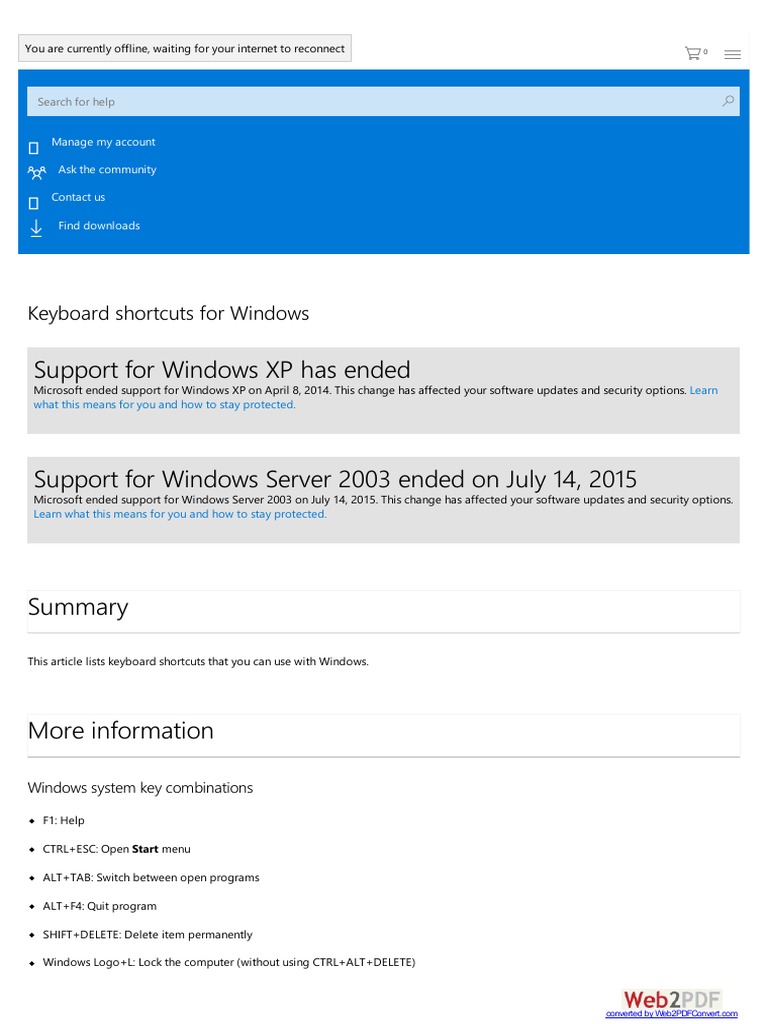Click the Web2PDF logo
Image resolution: width=768 pixels, height=1024 pixels.
pos(672,999)
